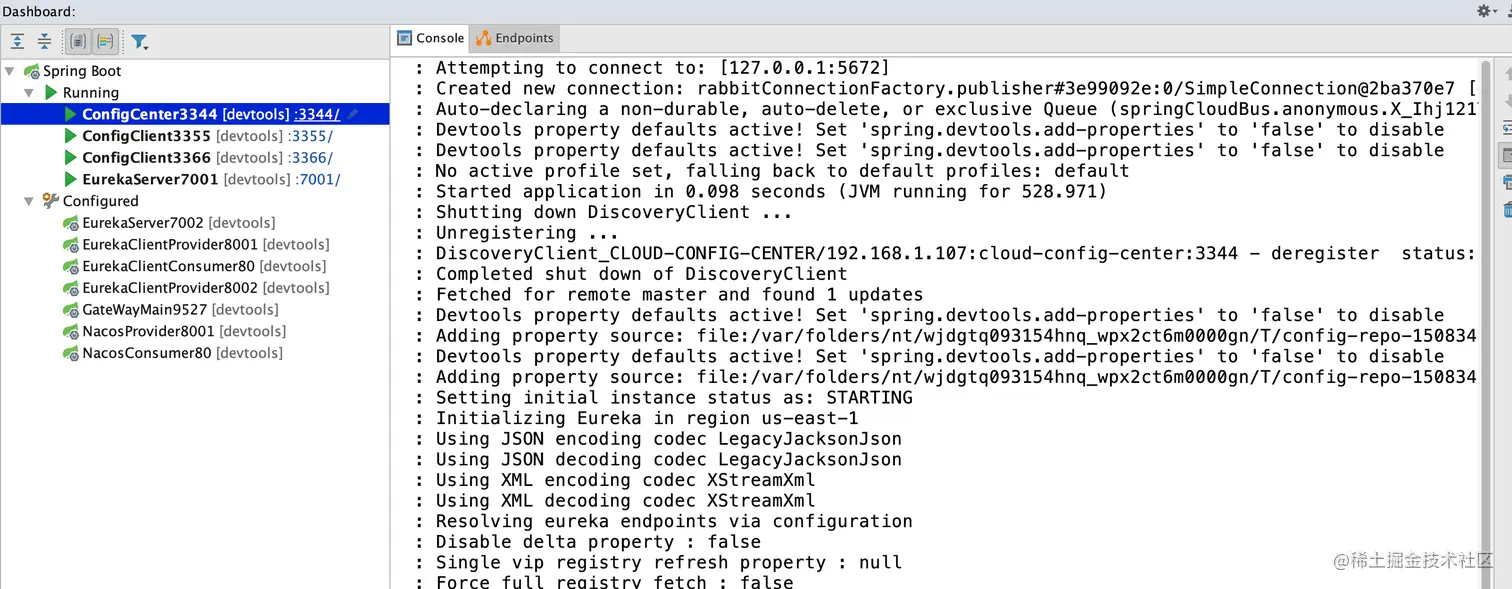Click the pencil edit icon beside ConfigCenter3344

[353, 114]
